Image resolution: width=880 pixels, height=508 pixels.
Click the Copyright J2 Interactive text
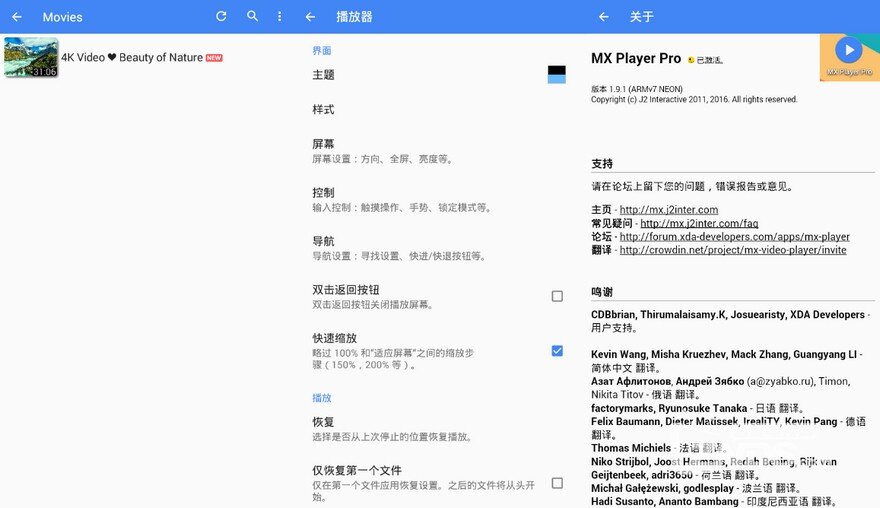click(694, 99)
